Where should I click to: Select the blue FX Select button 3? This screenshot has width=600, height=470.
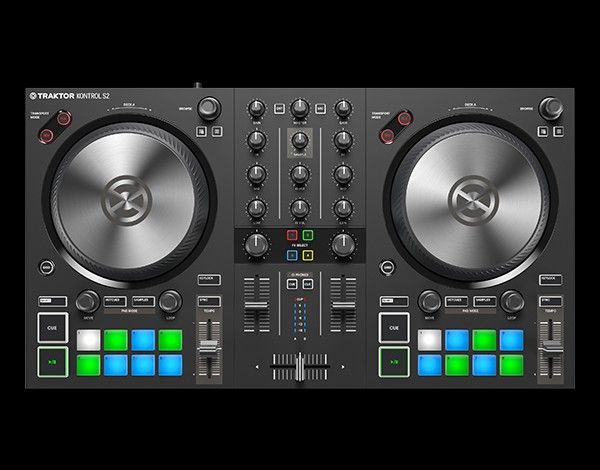tap(292, 255)
